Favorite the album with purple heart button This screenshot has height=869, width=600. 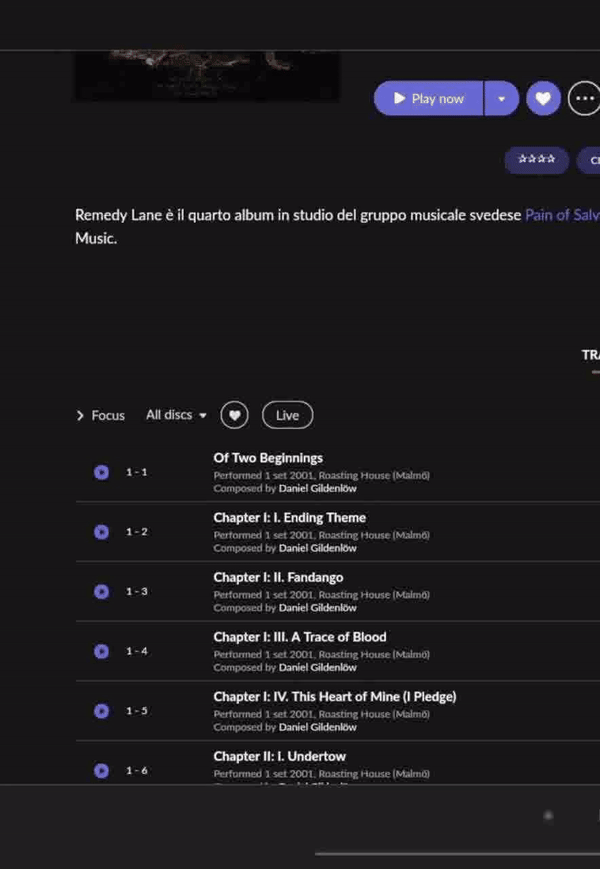point(543,98)
